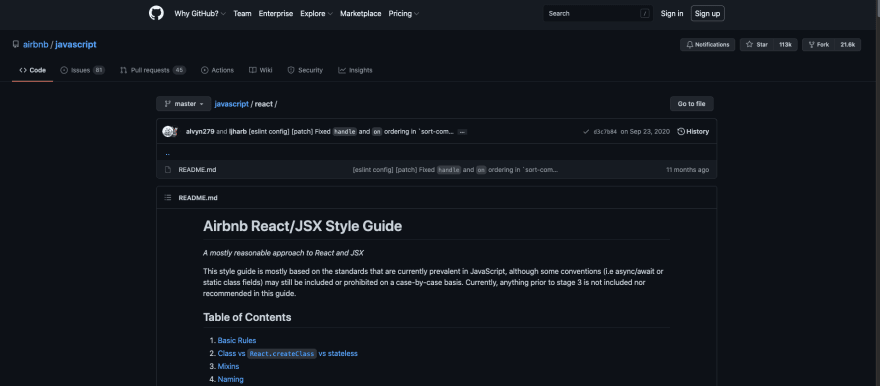Image resolution: width=880 pixels, height=386 pixels.
Task: Click the Go to file button
Action: click(691, 104)
